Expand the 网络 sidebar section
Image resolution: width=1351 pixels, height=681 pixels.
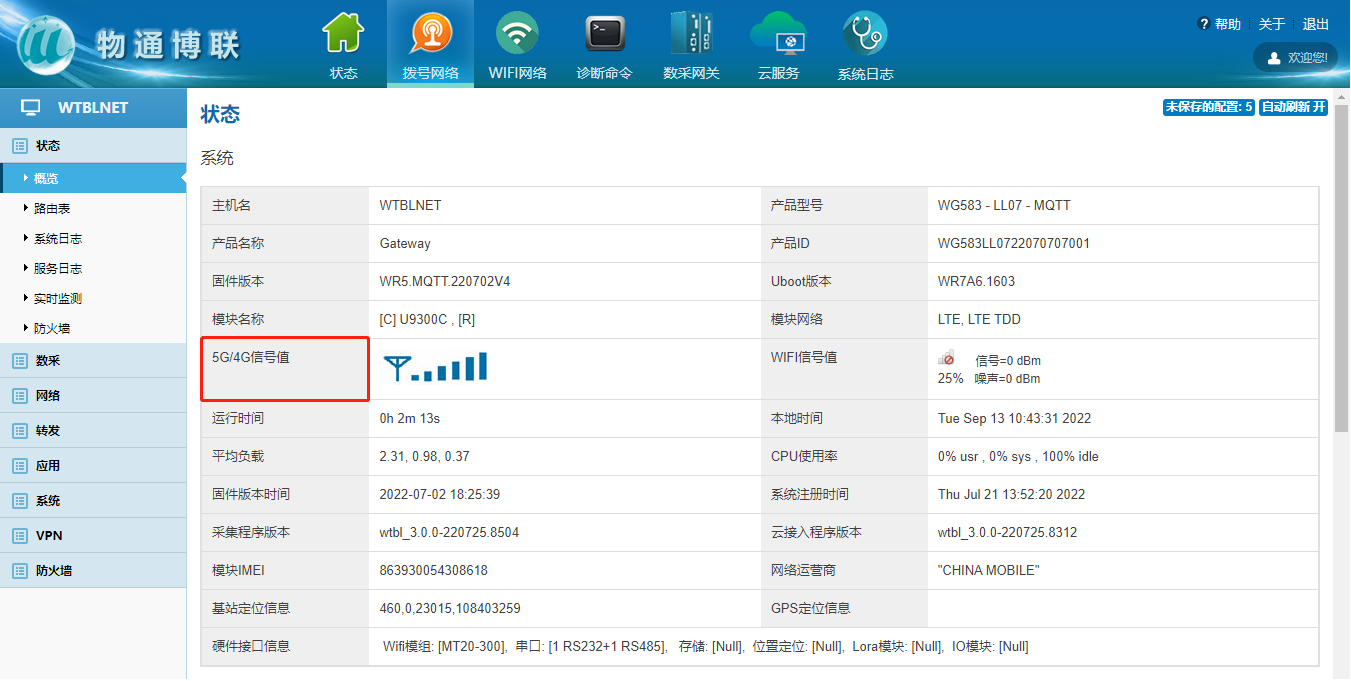click(48, 395)
